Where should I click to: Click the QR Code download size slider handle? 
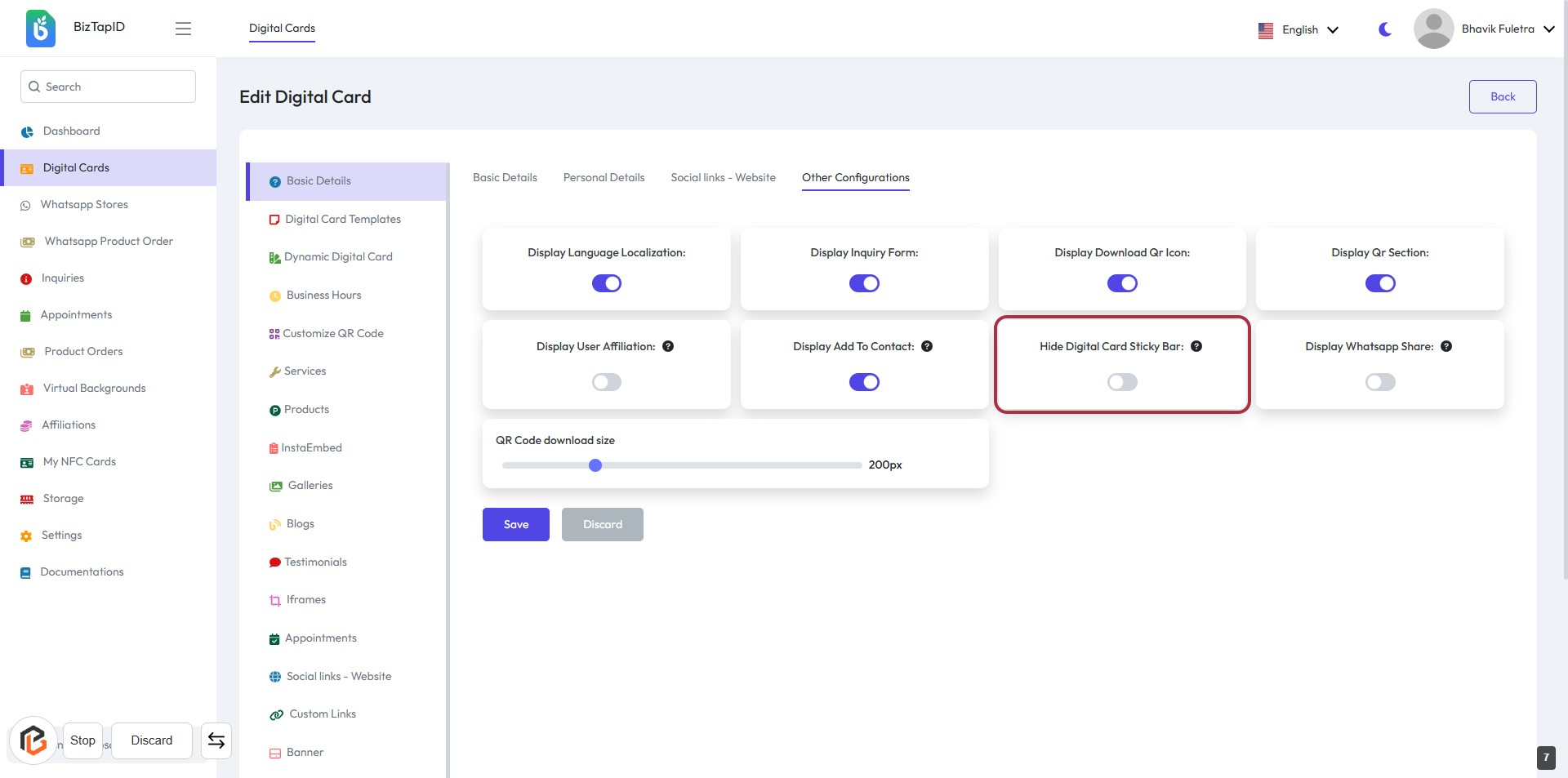point(595,465)
